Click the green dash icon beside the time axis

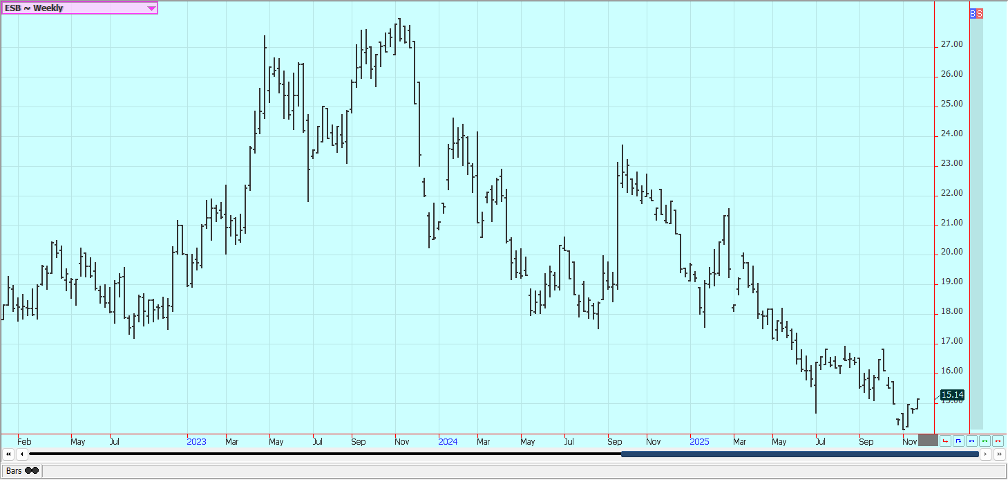984,440
